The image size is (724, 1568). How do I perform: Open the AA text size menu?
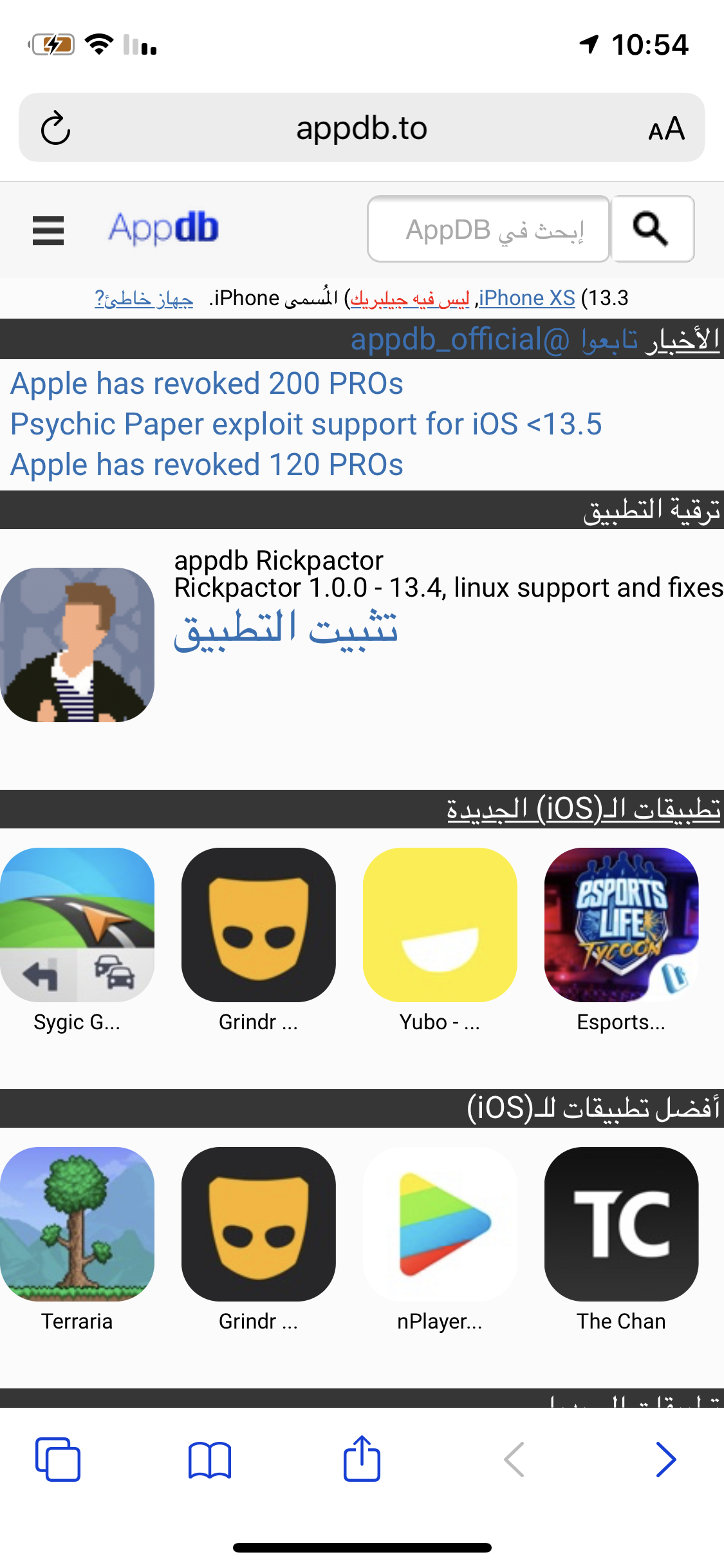click(666, 129)
